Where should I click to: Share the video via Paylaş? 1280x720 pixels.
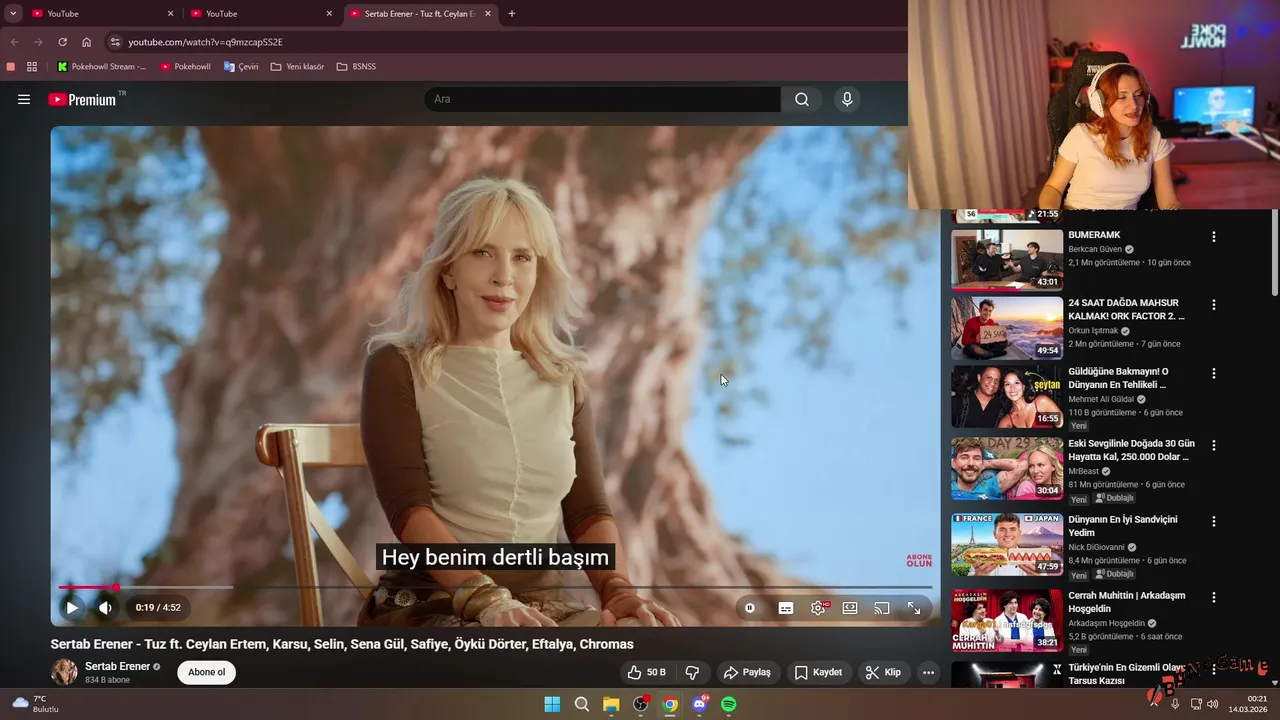coord(747,672)
